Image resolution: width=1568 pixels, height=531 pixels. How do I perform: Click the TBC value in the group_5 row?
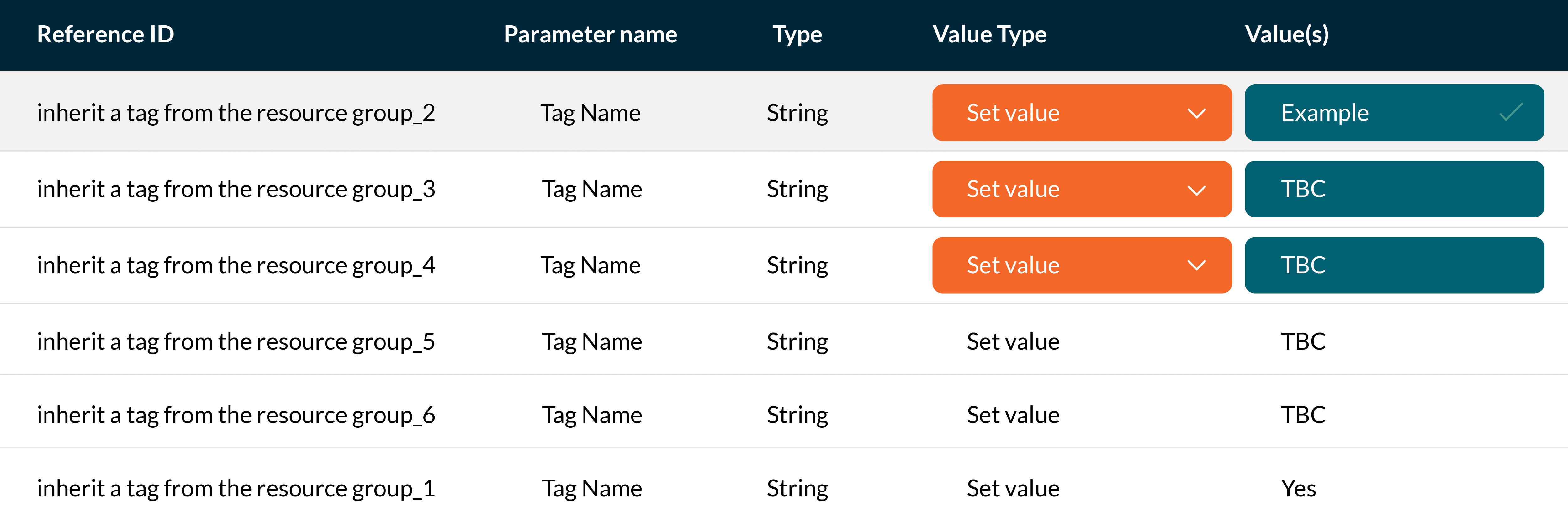point(1303,341)
